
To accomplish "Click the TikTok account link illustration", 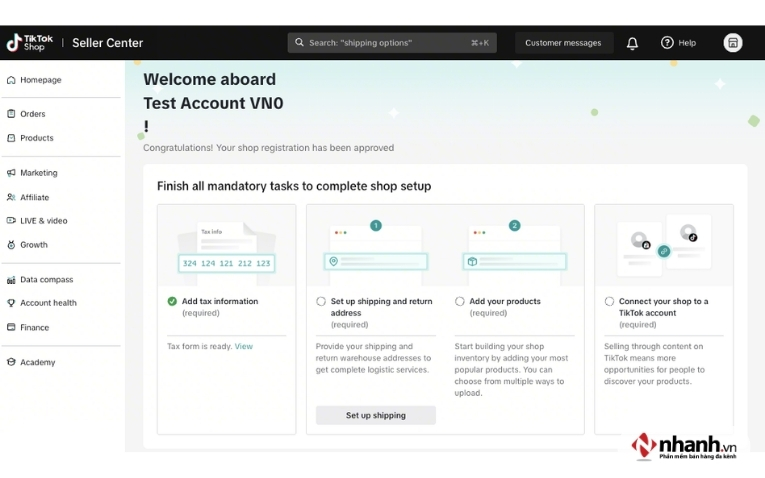I will coord(664,245).
